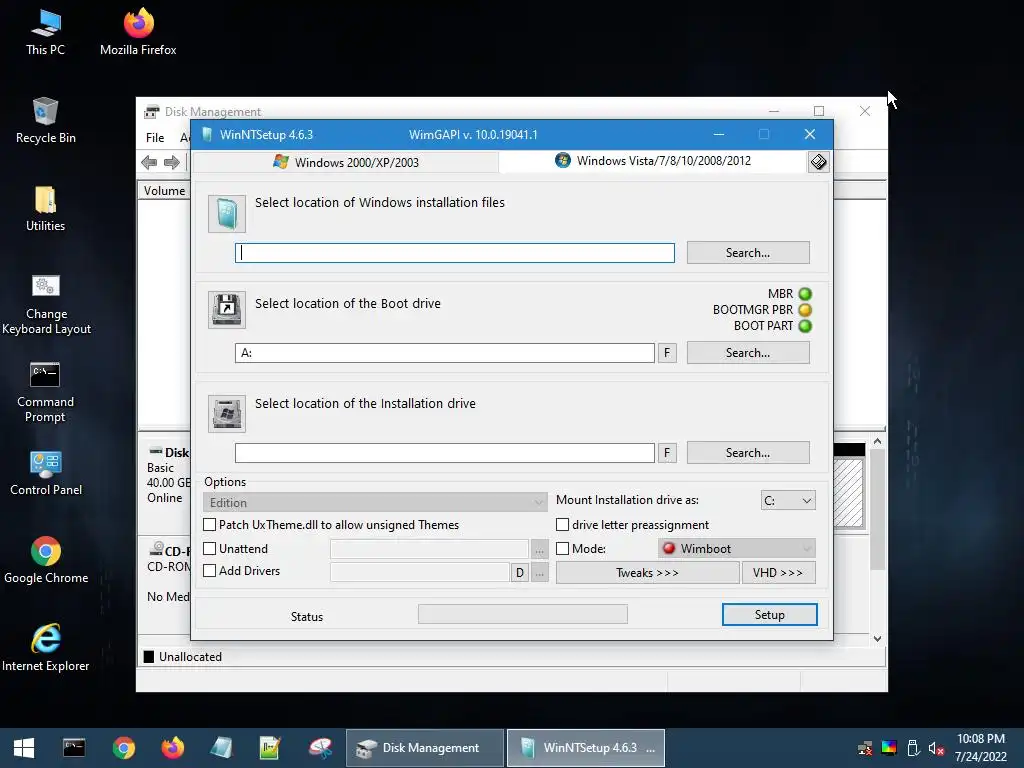This screenshot has height=768, width=1024.
Task: Open Windows Start menu
Action: click(x=24, y=748)
